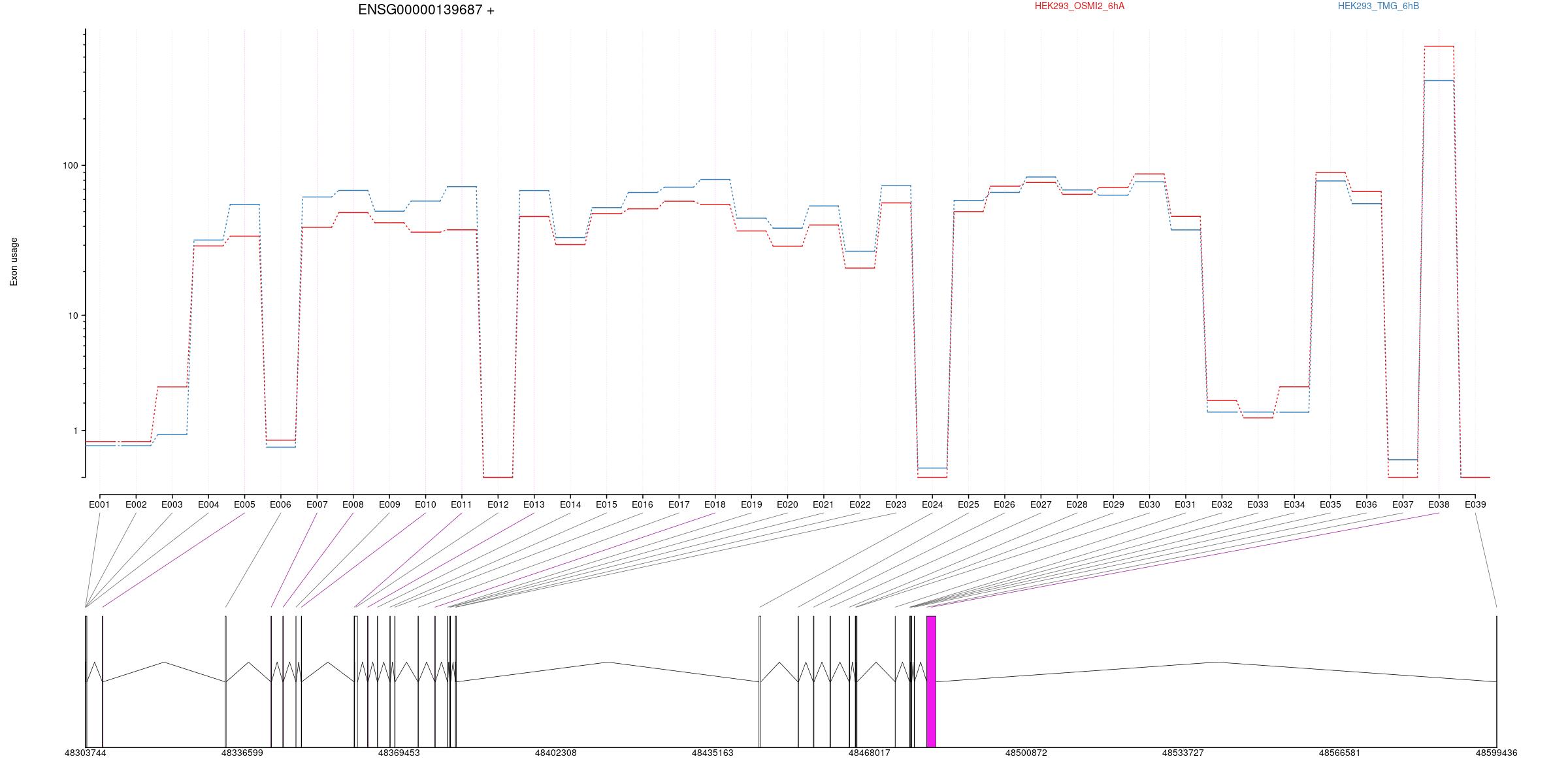This screenshot has height=784, width=1568.
Task: Select the HEK293_OSMI2_6hA legend label
Action: pos(1079,6)
